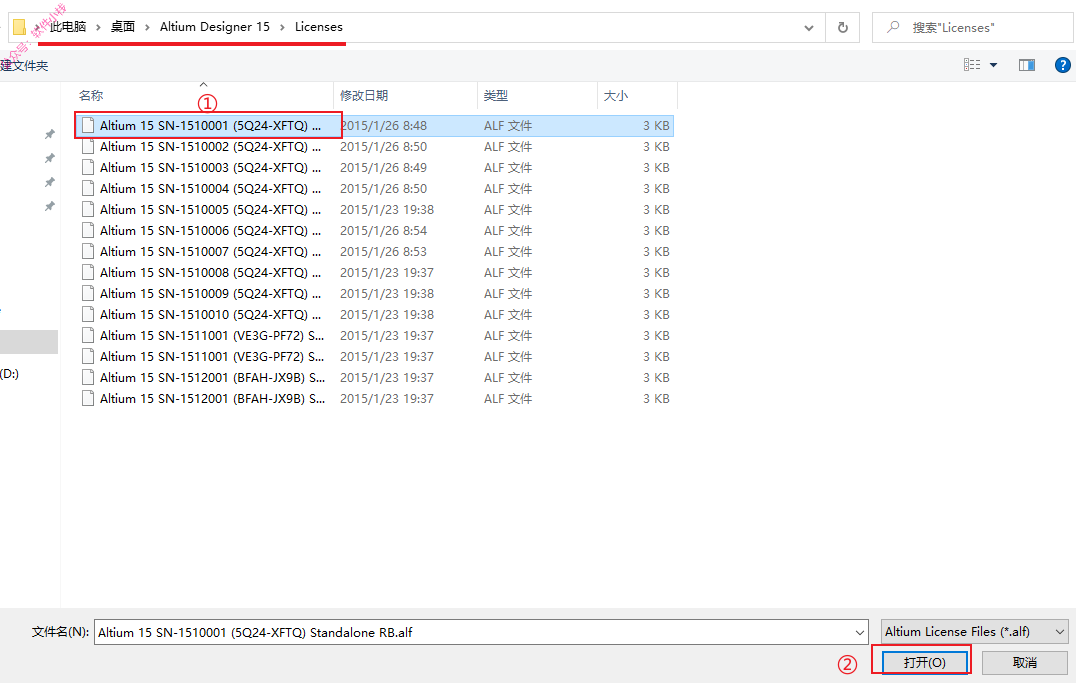Open help with the blue question mark

[x=1062, y=65]
